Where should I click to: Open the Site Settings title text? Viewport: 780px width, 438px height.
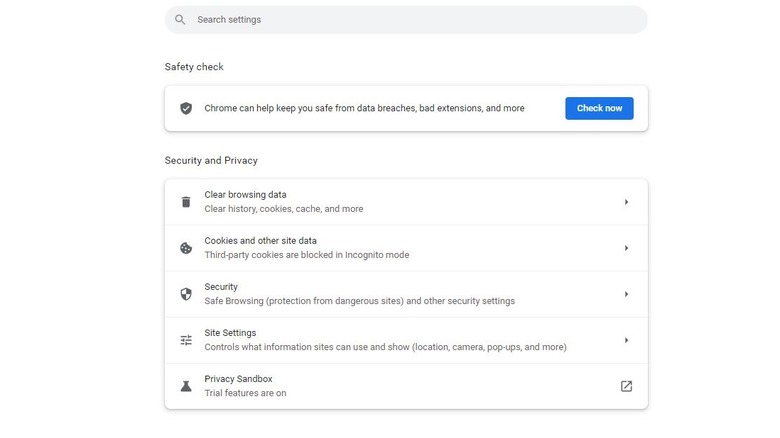[x=230, y=333]
